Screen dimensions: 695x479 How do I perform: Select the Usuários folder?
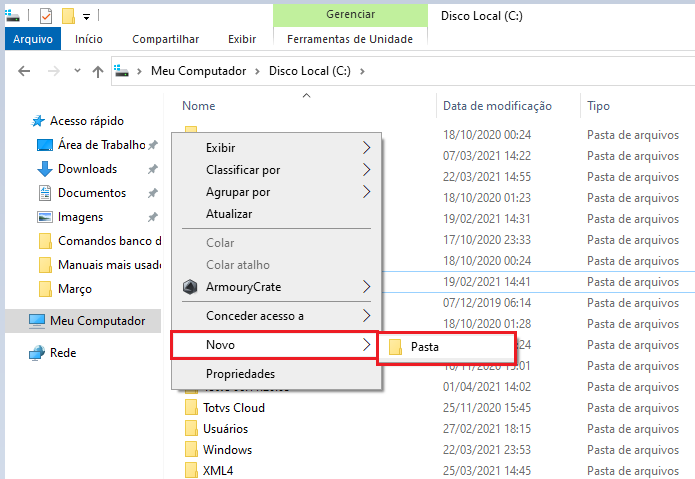[x=225, y=429]
